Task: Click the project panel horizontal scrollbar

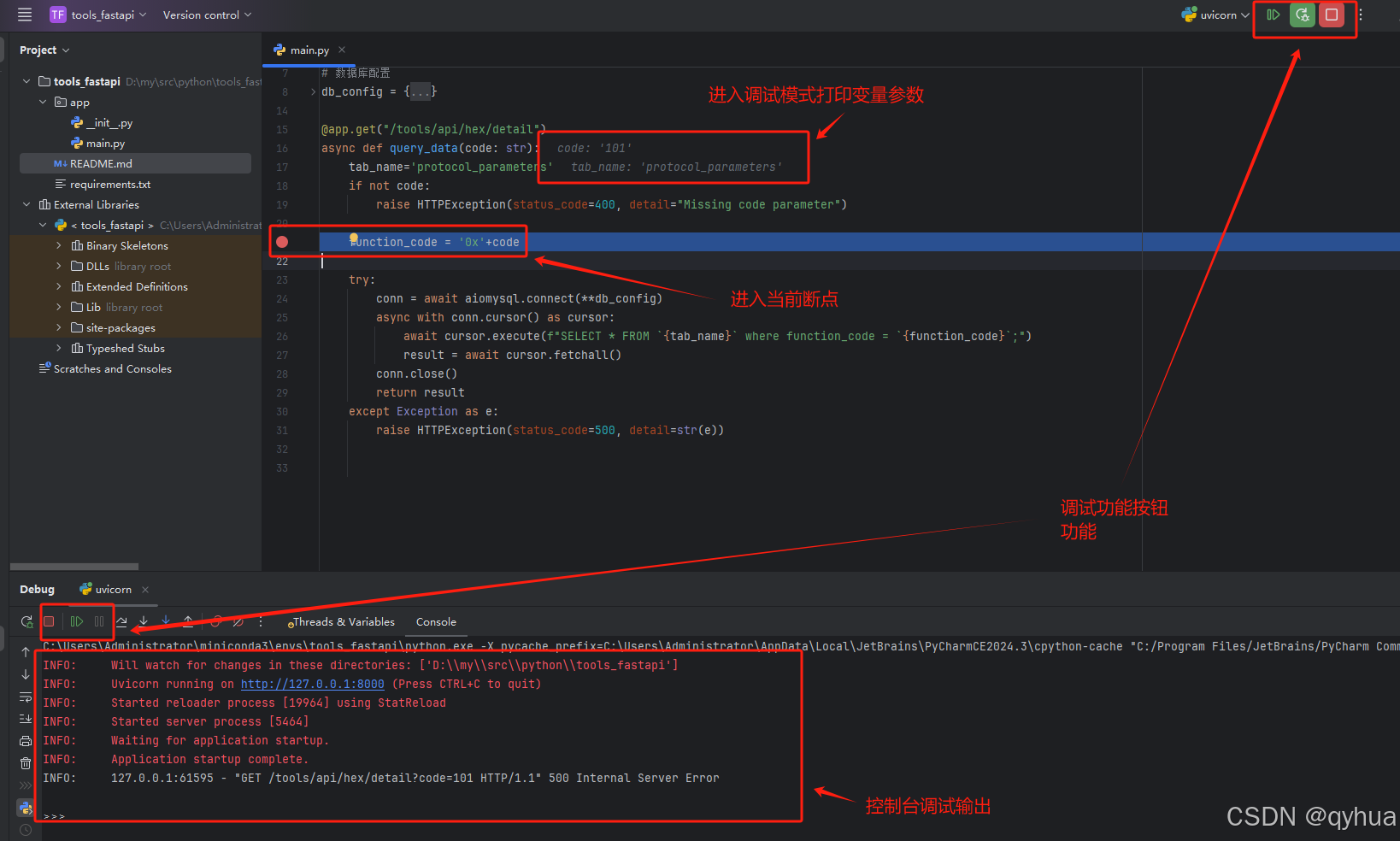Action: 74,566
